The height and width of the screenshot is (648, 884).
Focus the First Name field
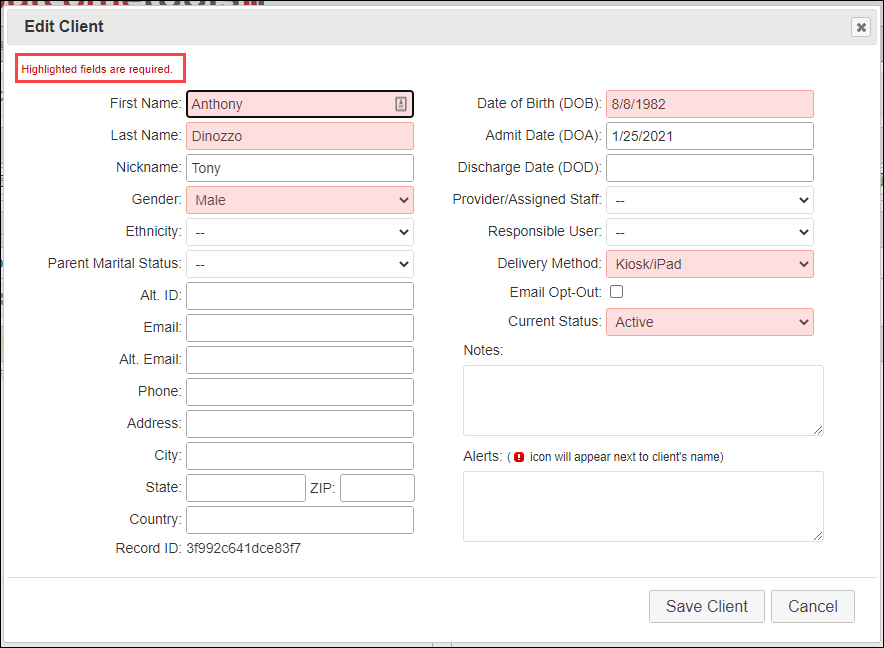click(300, 104)
